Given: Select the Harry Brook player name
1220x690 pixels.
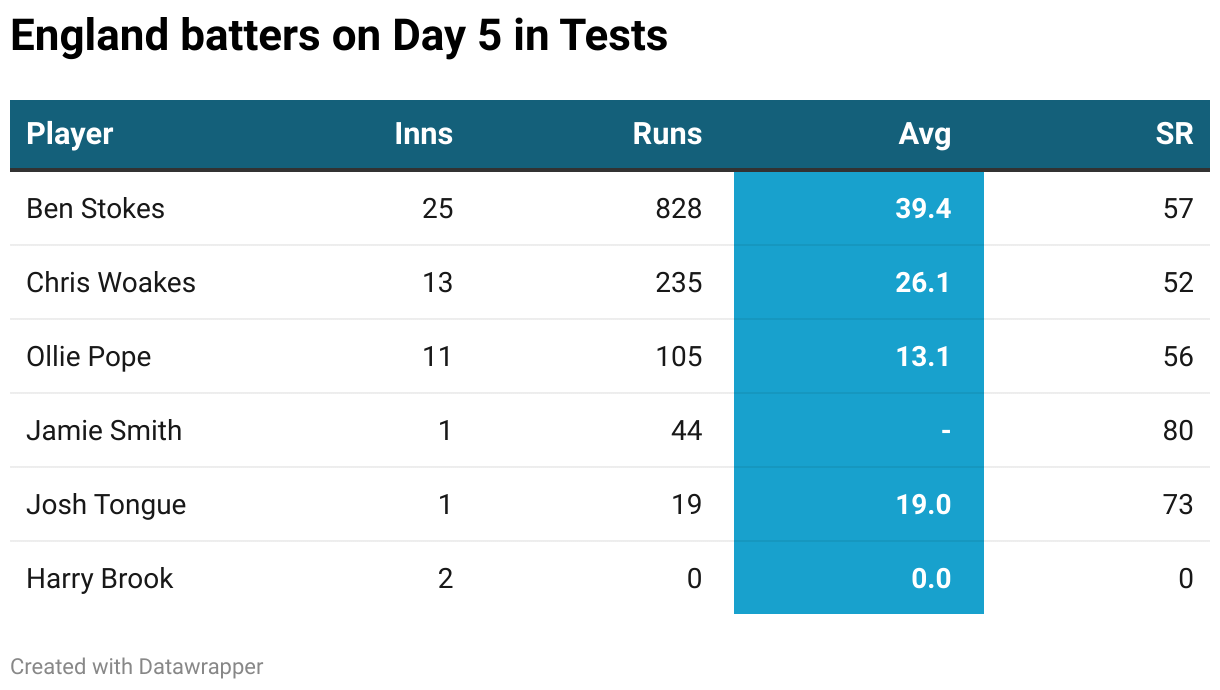Looking at the screenshot, I should click(x=100, y=578).
